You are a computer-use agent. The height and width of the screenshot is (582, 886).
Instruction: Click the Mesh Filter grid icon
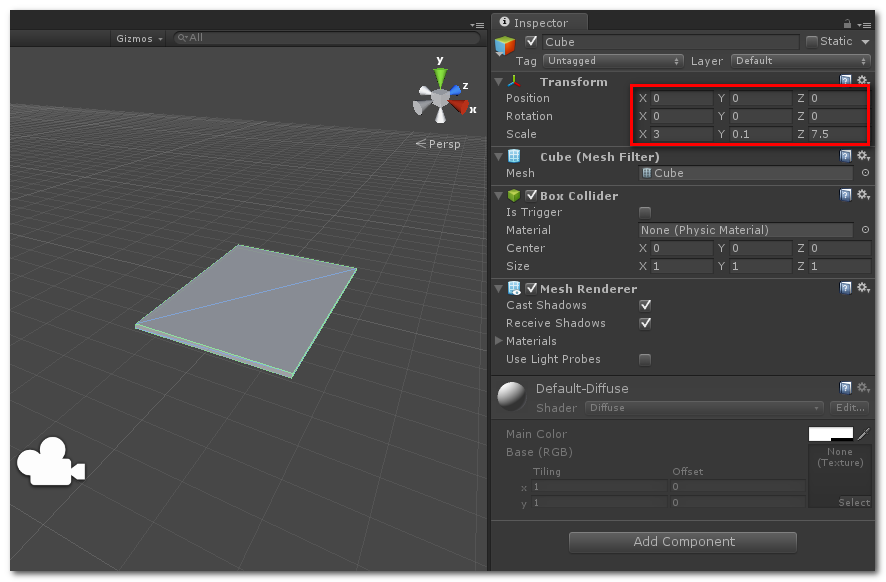514,156
